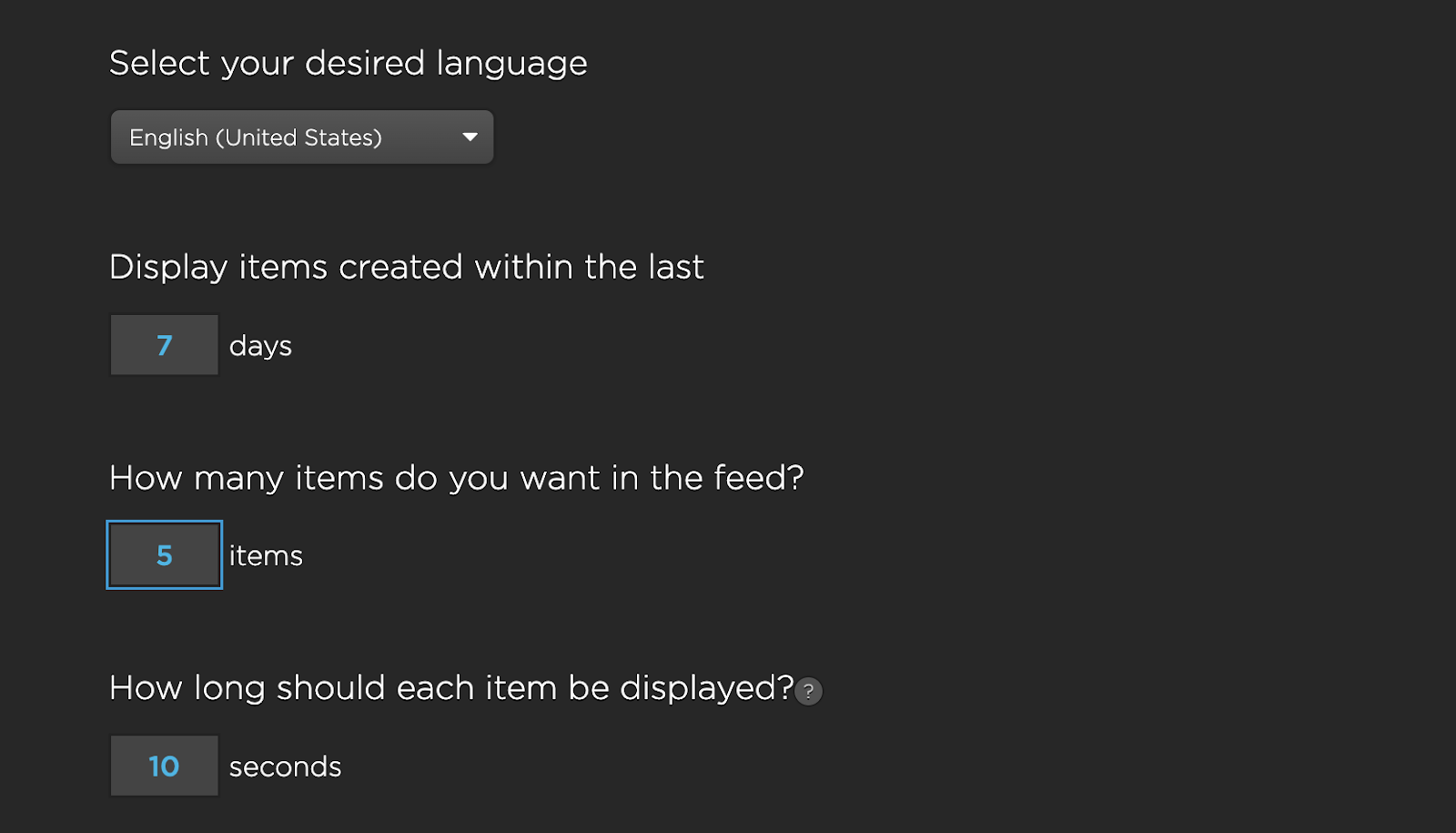Select the seconds duration input field
The height and width of the screenshot is (833, 1456).
[164, 767]
